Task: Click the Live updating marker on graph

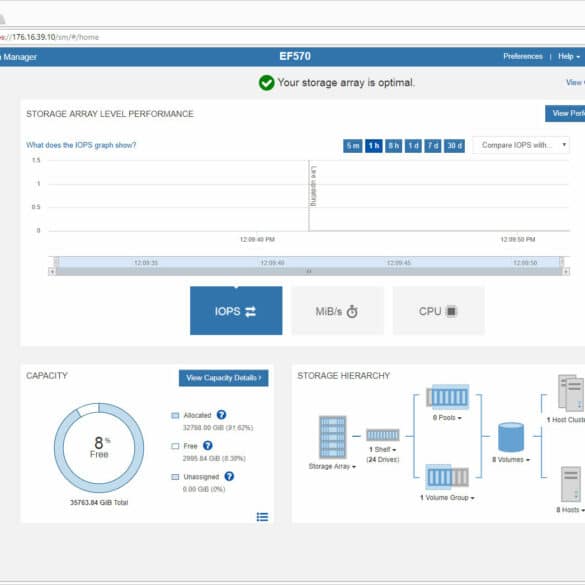Action: 313,186
